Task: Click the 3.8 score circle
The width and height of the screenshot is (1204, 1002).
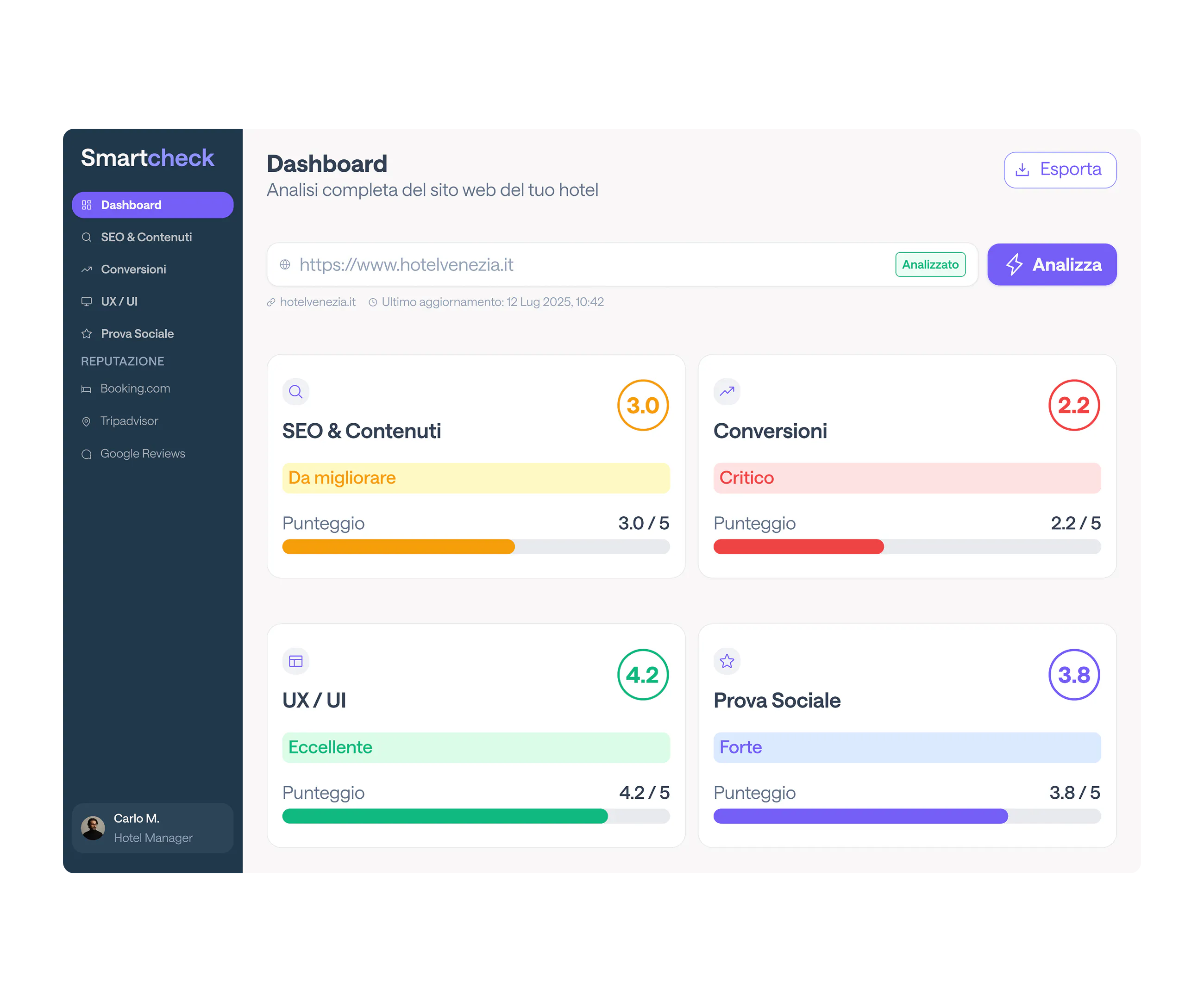Action: click(1074, 675)
